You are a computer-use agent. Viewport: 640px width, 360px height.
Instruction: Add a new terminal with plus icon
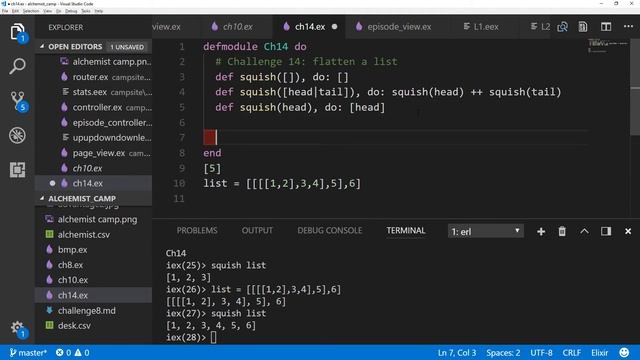pos(541,232)
